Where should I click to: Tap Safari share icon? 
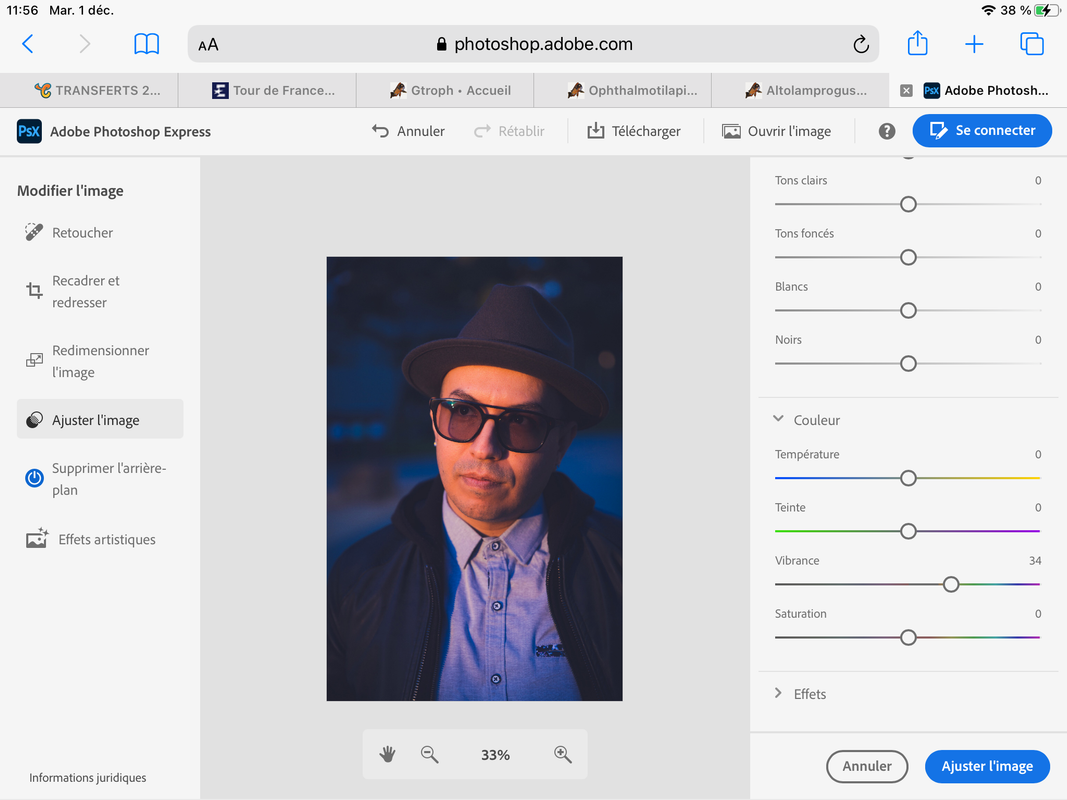(x=917, y=44)
